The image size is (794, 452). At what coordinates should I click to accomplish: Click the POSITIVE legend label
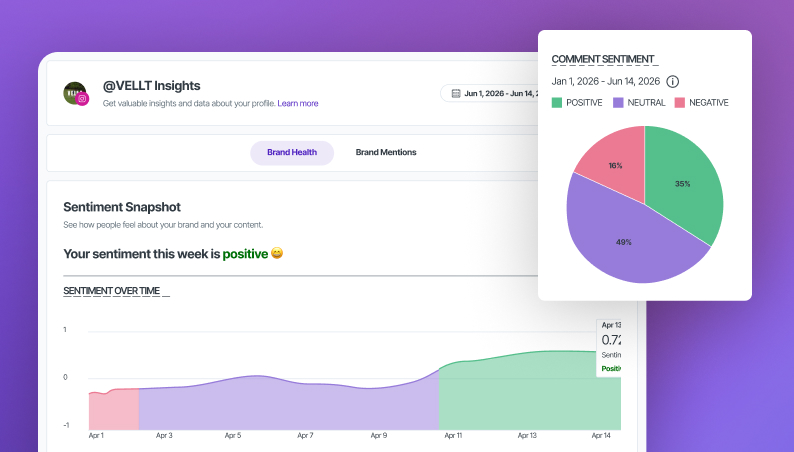[584, 103]
